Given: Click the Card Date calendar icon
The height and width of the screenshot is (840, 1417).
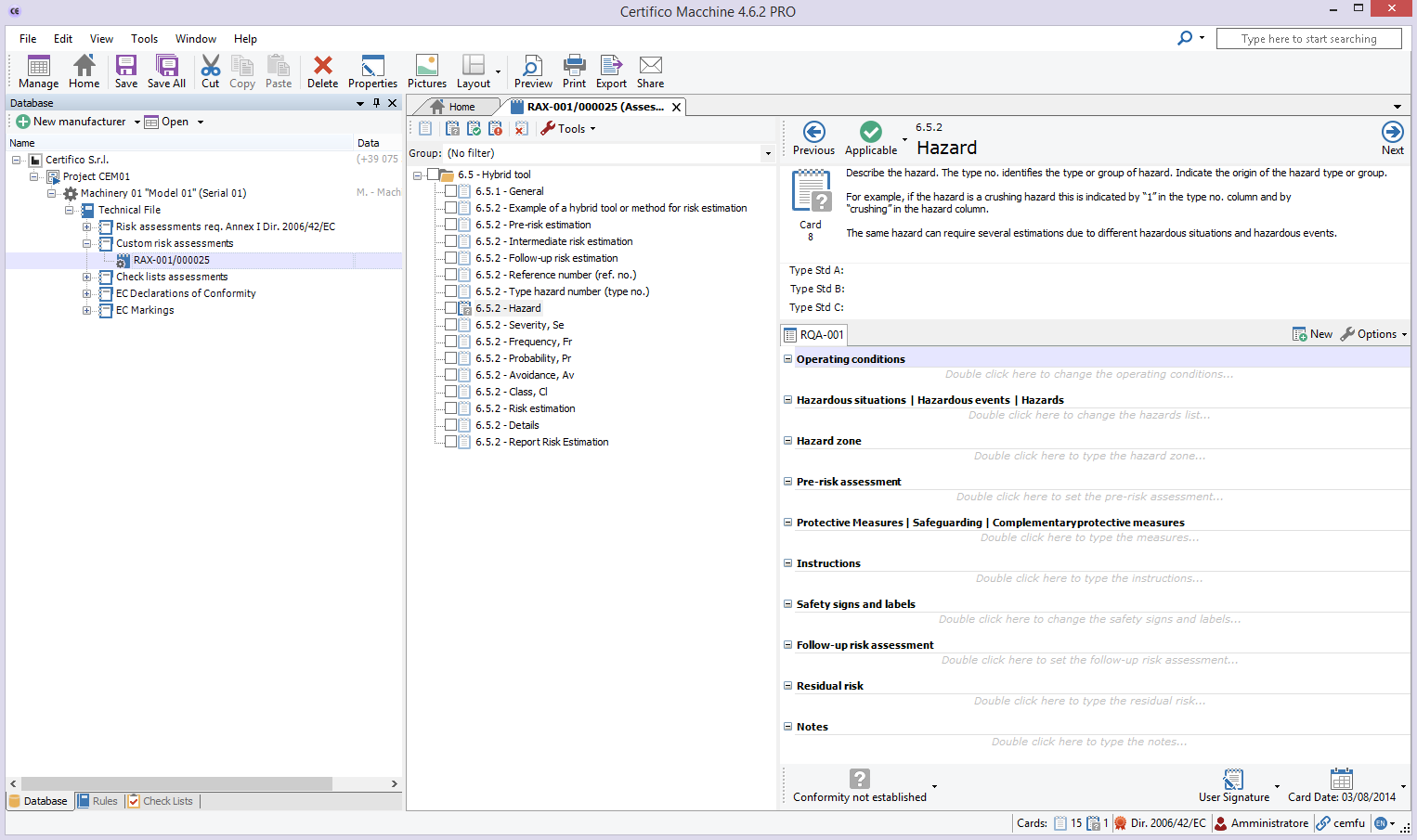Looking at the screenshot, I should [x=1342, y=779].
